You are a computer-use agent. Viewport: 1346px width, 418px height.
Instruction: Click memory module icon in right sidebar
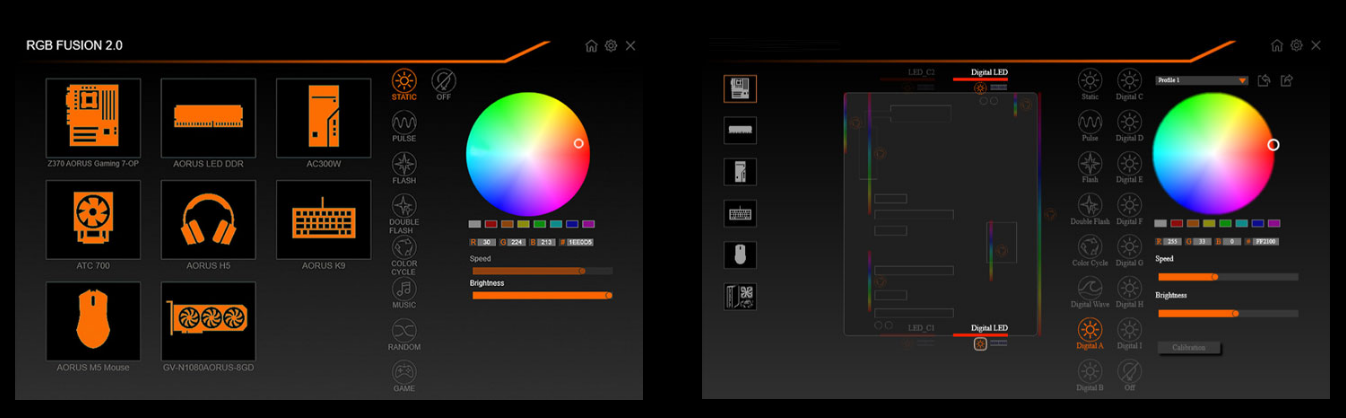[x=740, y=130]
